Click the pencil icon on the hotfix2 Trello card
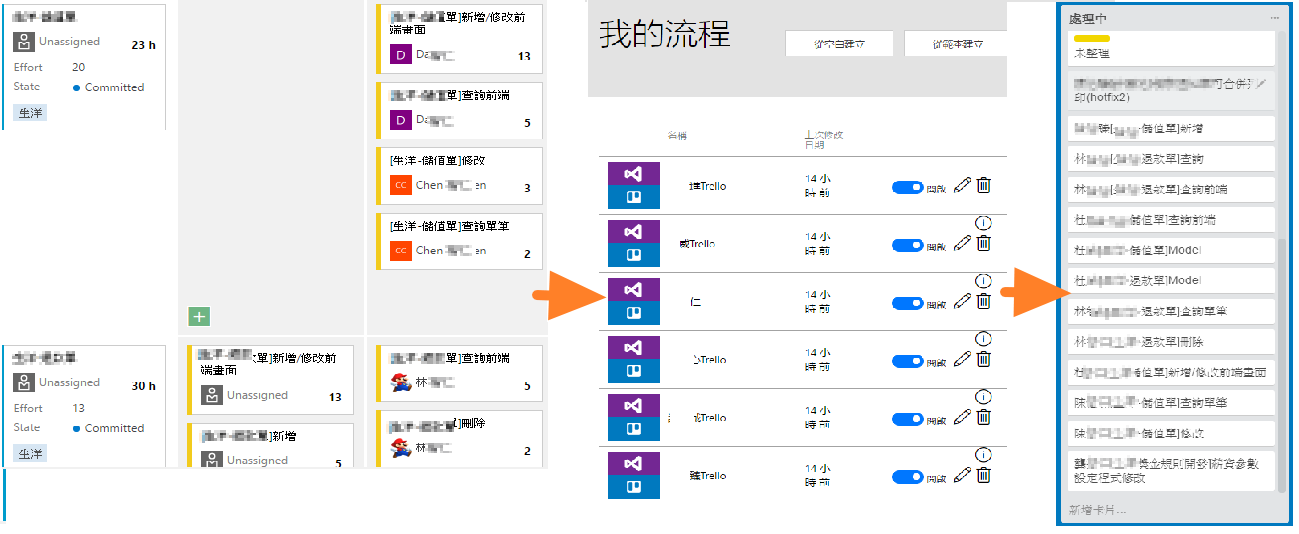 tap(1261, 83)
